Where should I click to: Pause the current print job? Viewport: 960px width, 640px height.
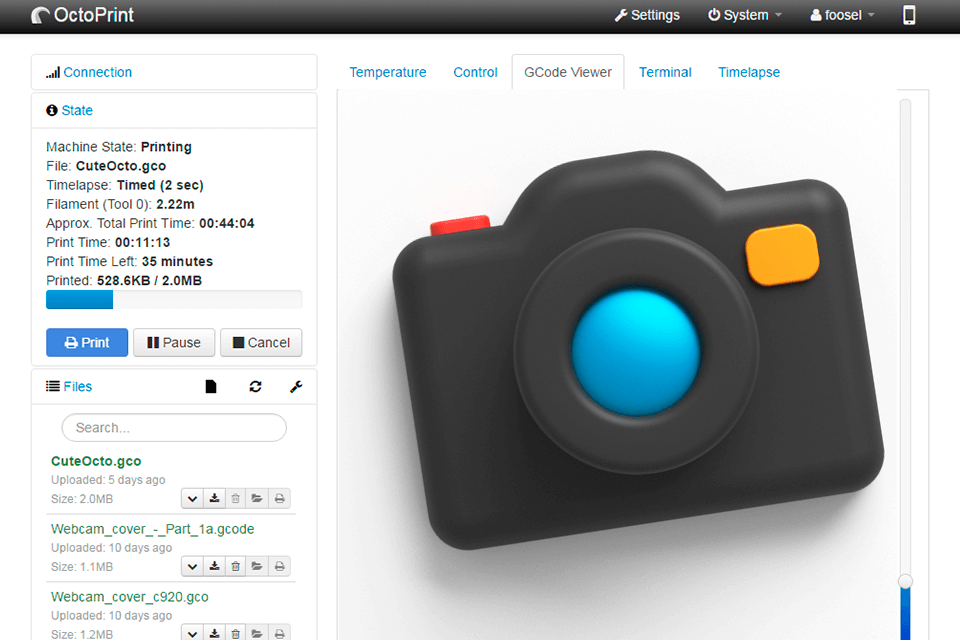pos(173,342)
